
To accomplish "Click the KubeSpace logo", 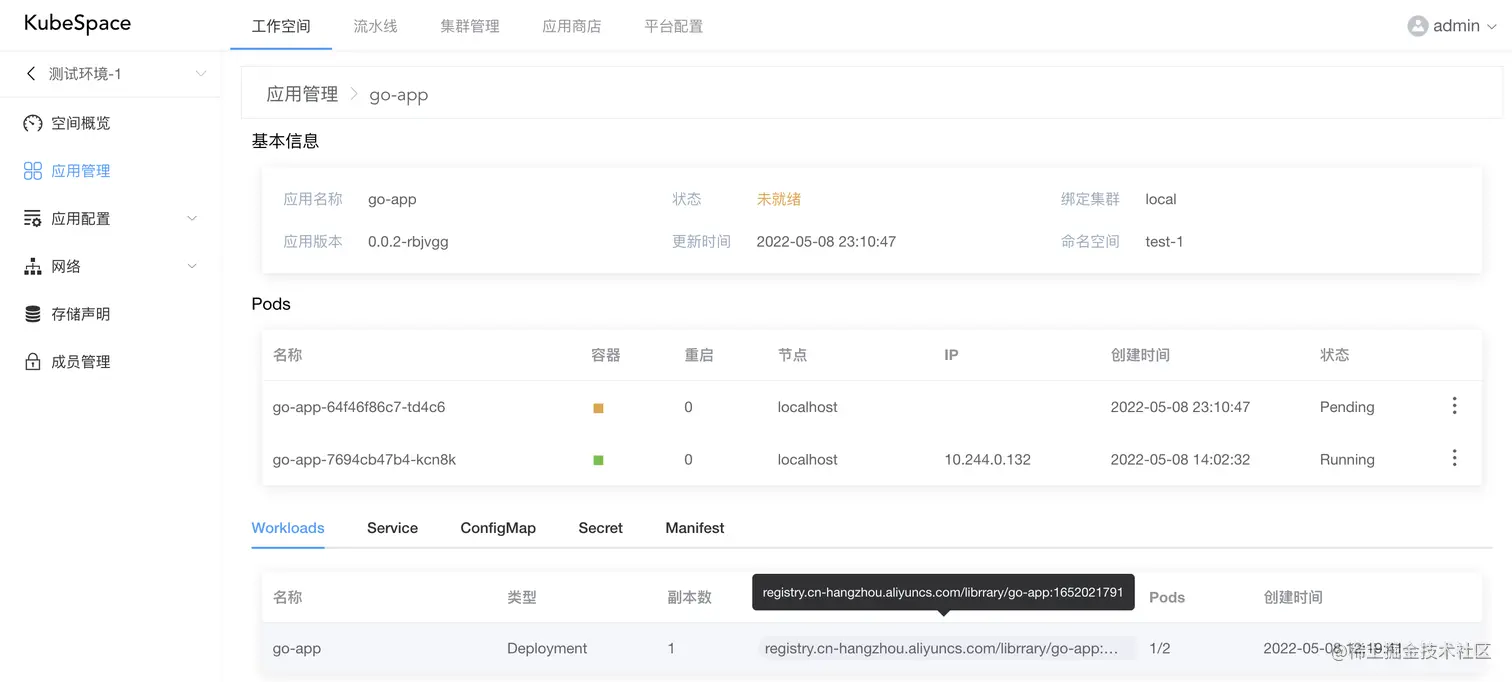I will coord(77,23).
